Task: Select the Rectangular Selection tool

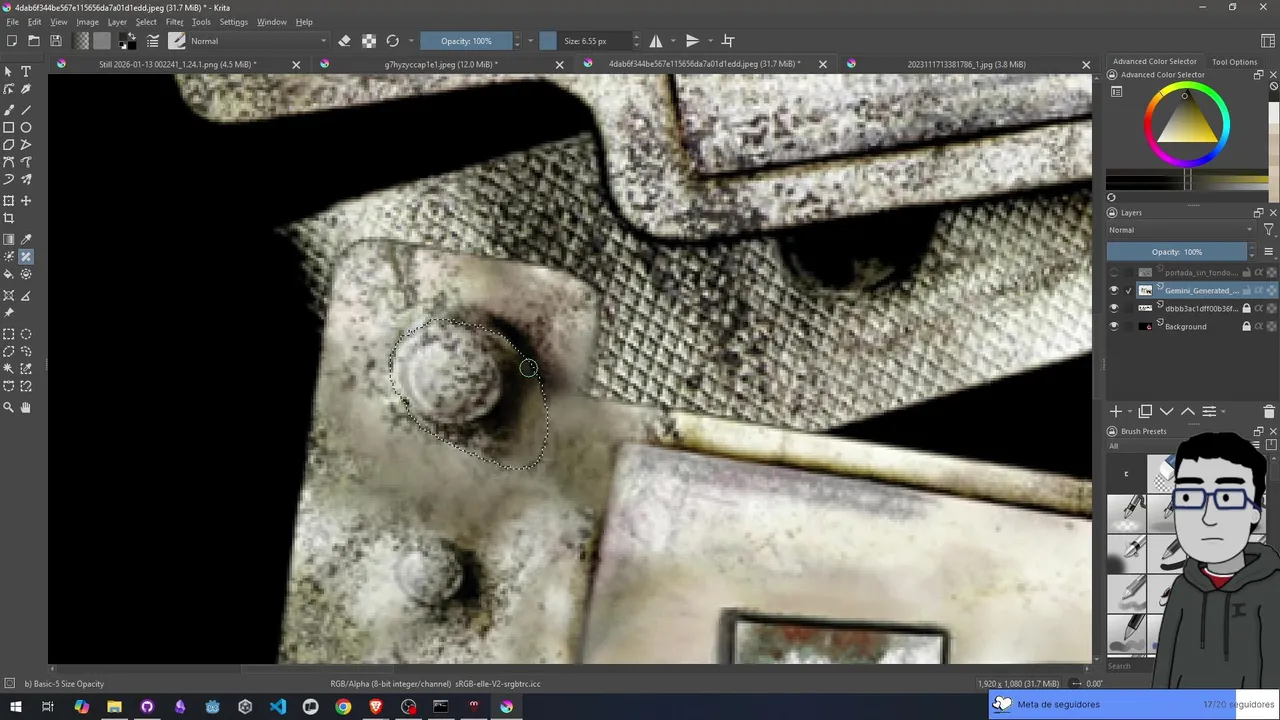Action: click(x=9, y=335)
